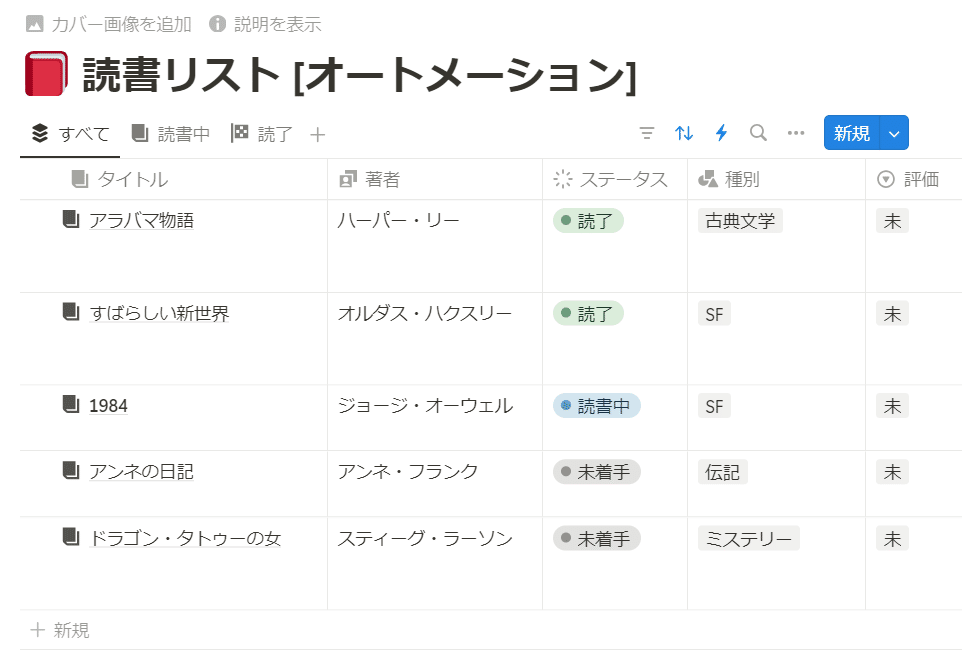Click the red book page icon
Viewport: 962px width, 652px height.
pos(46,74)
